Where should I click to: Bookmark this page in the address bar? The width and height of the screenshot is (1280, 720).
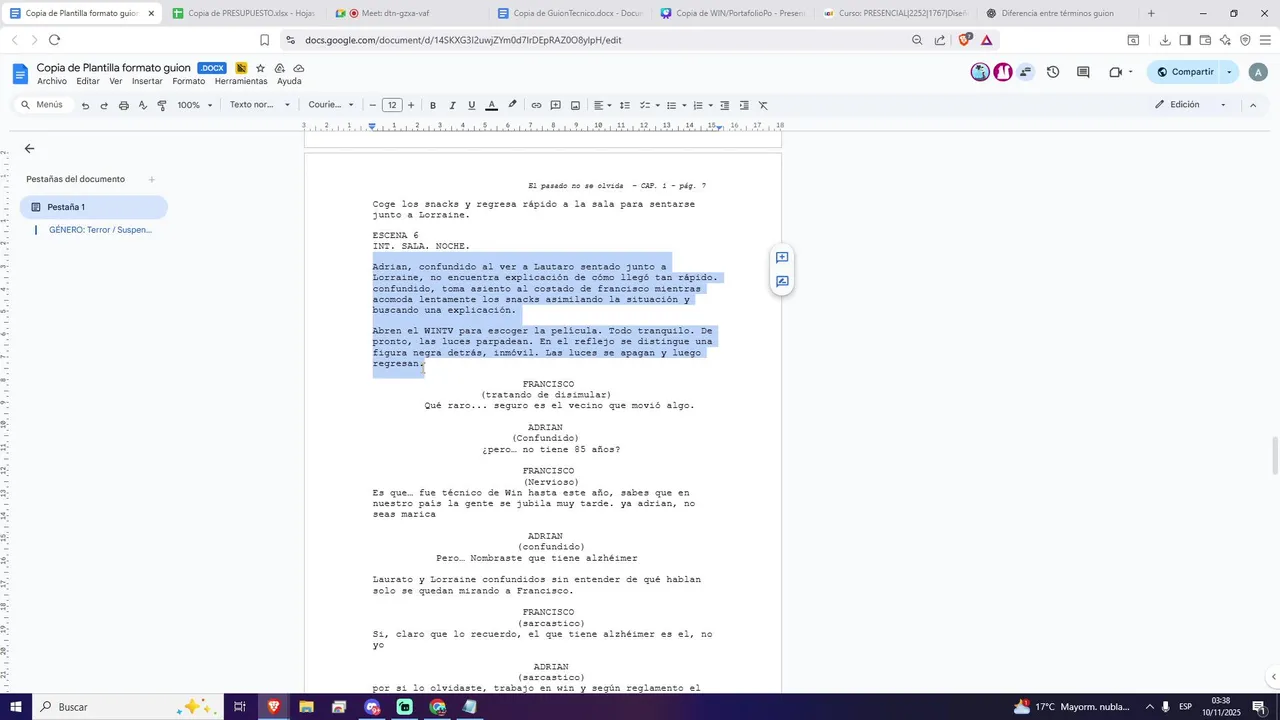click(x=264, y=40)
